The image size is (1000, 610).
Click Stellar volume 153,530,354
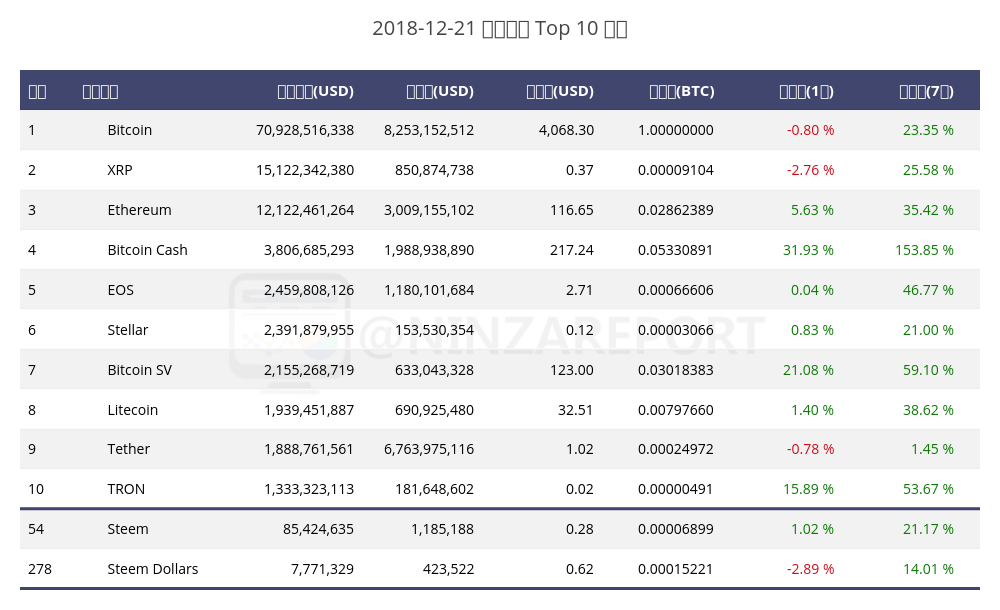[x=434, y=330]
